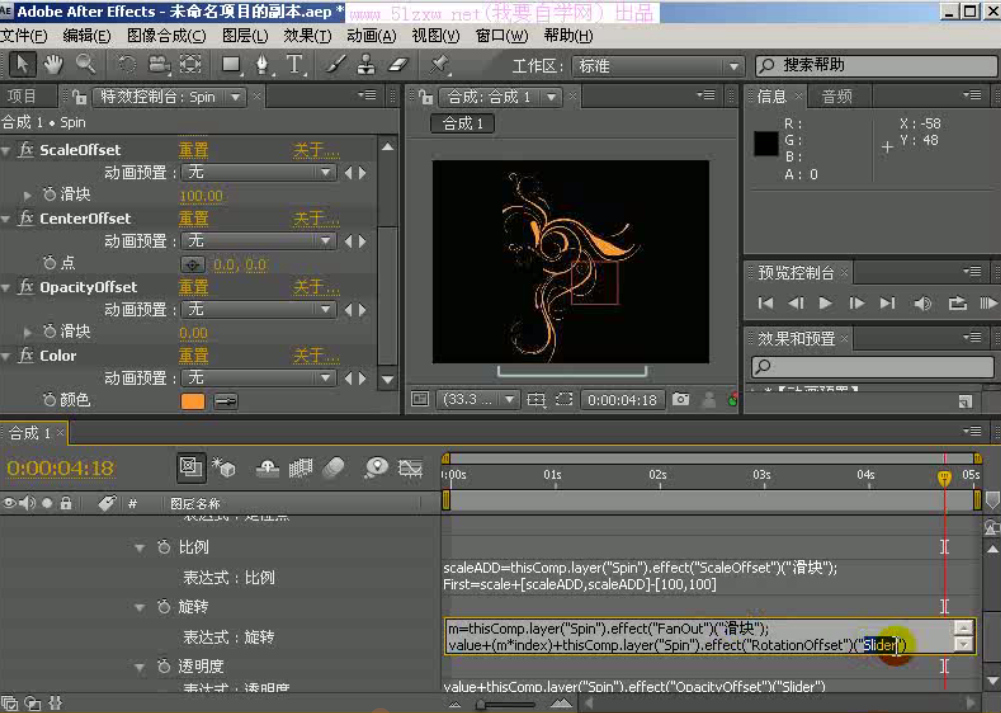1001x713 pixels.
Task: Click 重置 for the ScaleOffset effect
Action: pos(193,150)
